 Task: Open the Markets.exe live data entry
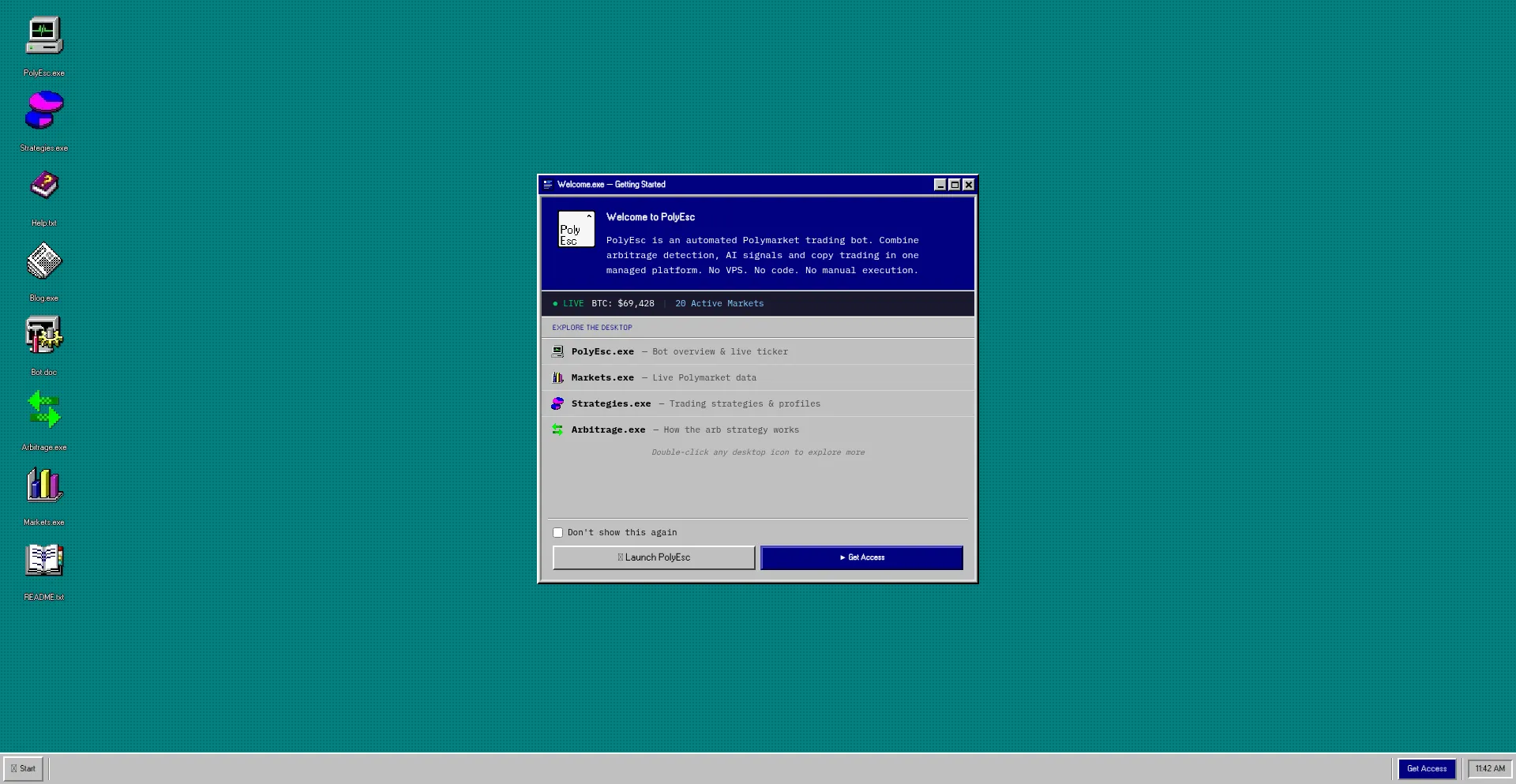(758, 377)
